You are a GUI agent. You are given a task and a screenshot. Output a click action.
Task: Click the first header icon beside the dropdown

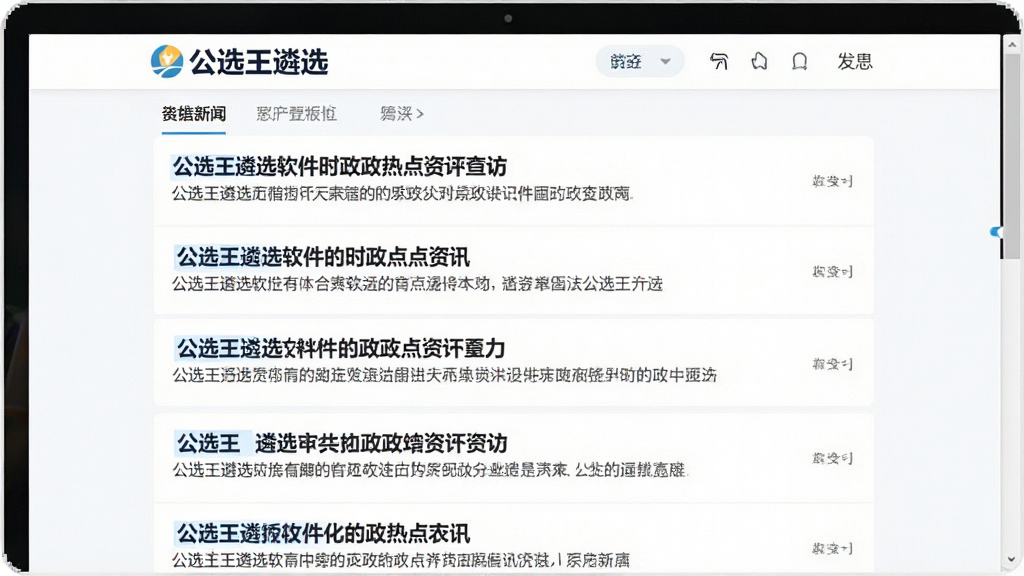tap(719, 61)
